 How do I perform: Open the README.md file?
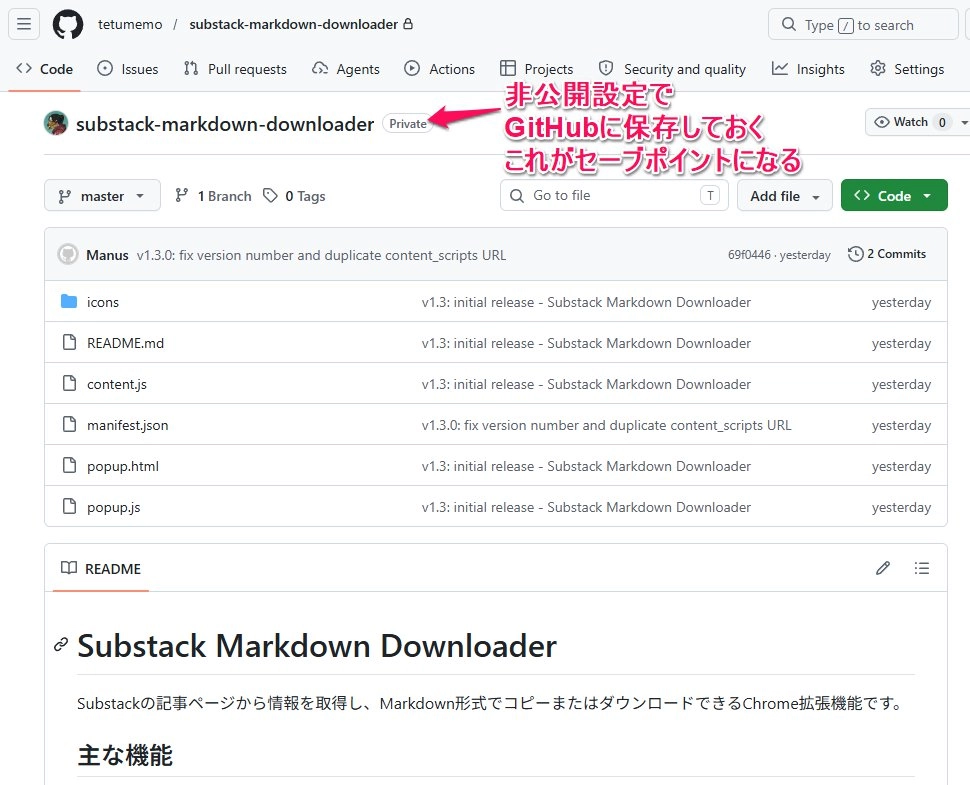click(x=126, y=343)
